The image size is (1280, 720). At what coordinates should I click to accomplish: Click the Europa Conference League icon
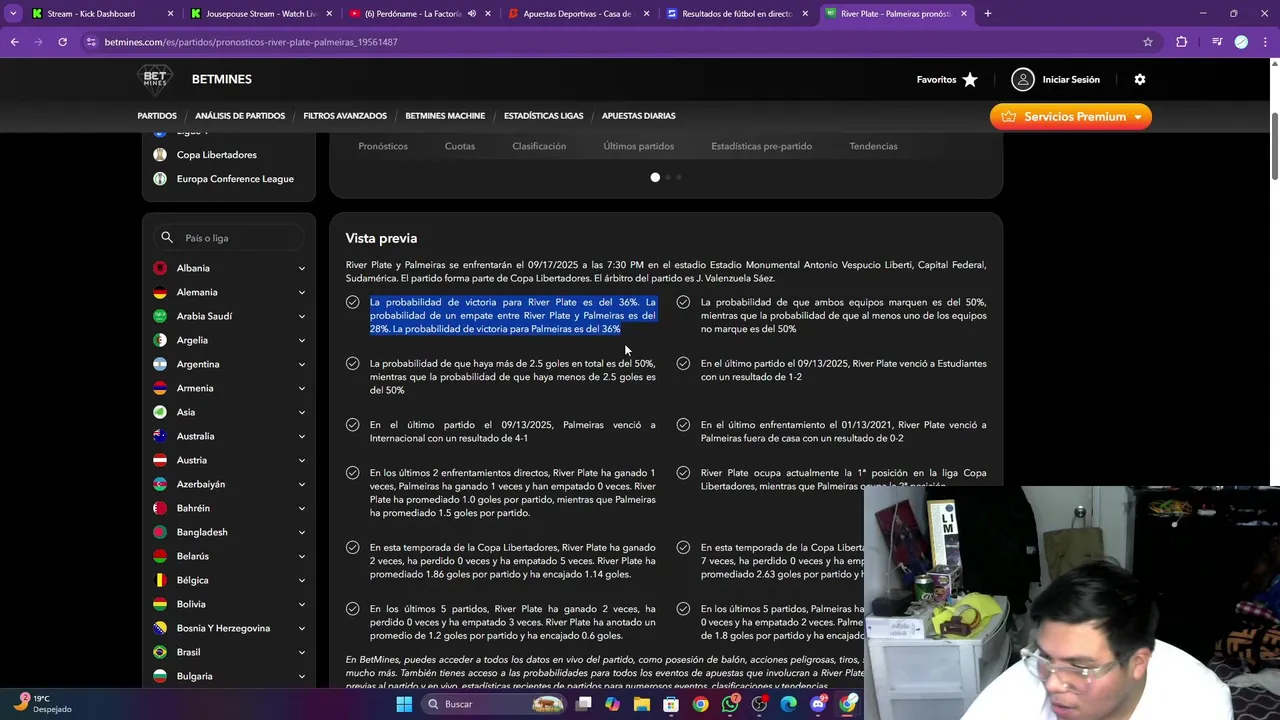160,179
